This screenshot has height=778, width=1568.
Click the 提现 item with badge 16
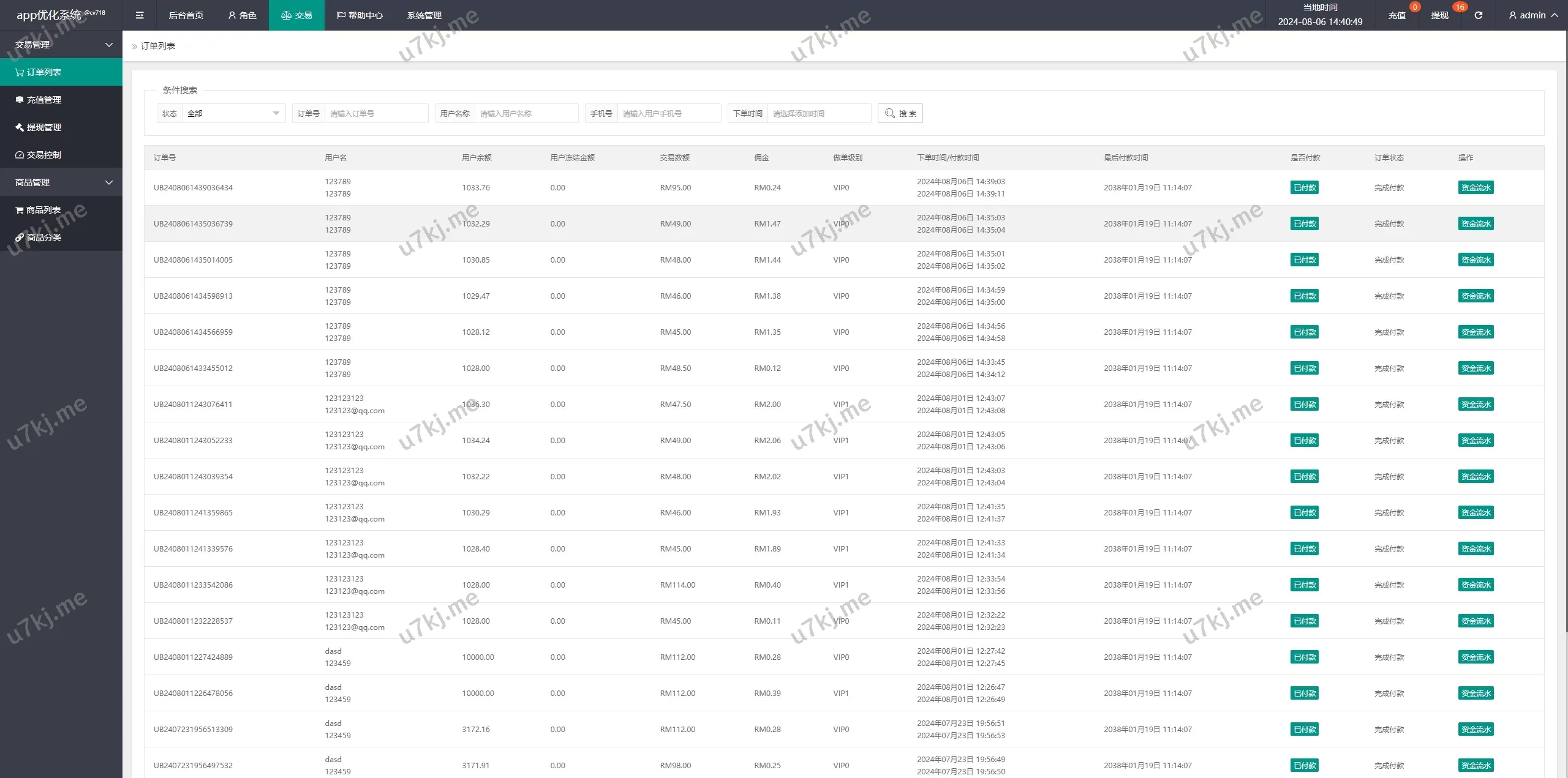(x=1440, y=15)
